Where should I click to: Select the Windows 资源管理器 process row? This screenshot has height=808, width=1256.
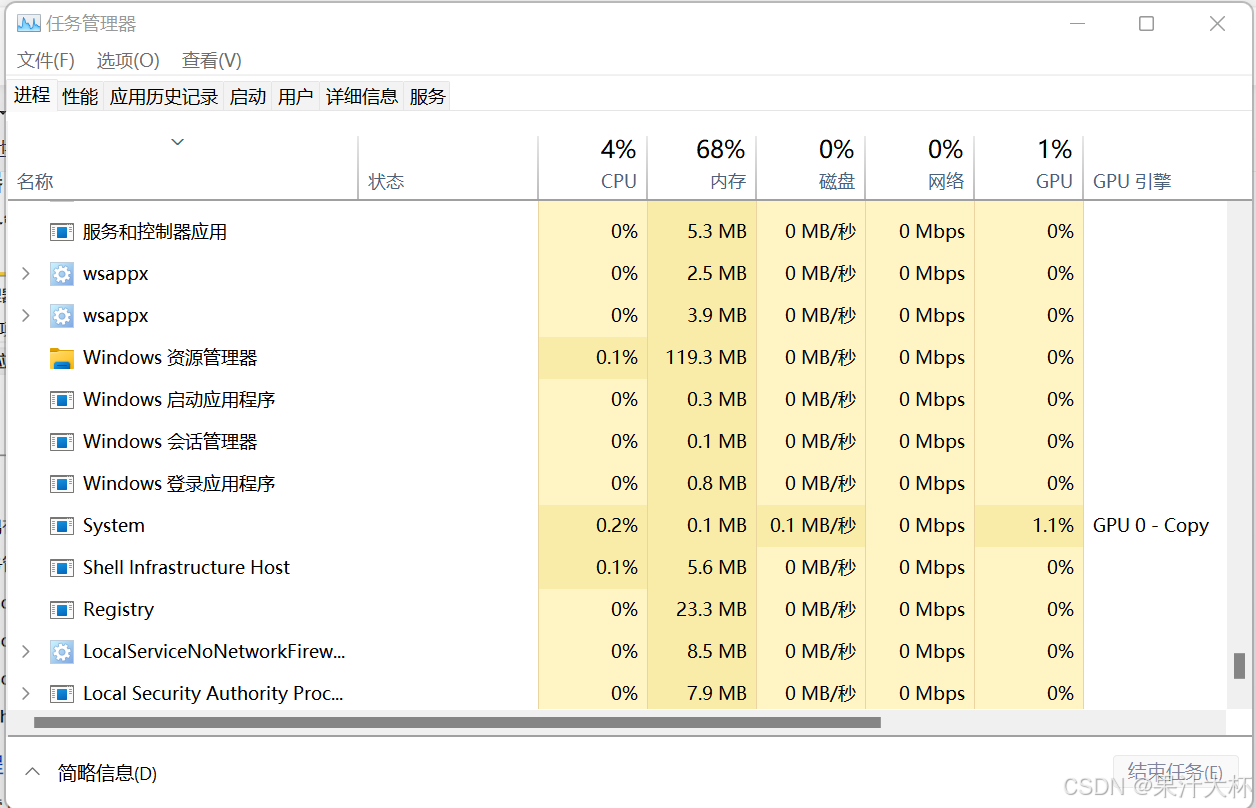[616, 358]
